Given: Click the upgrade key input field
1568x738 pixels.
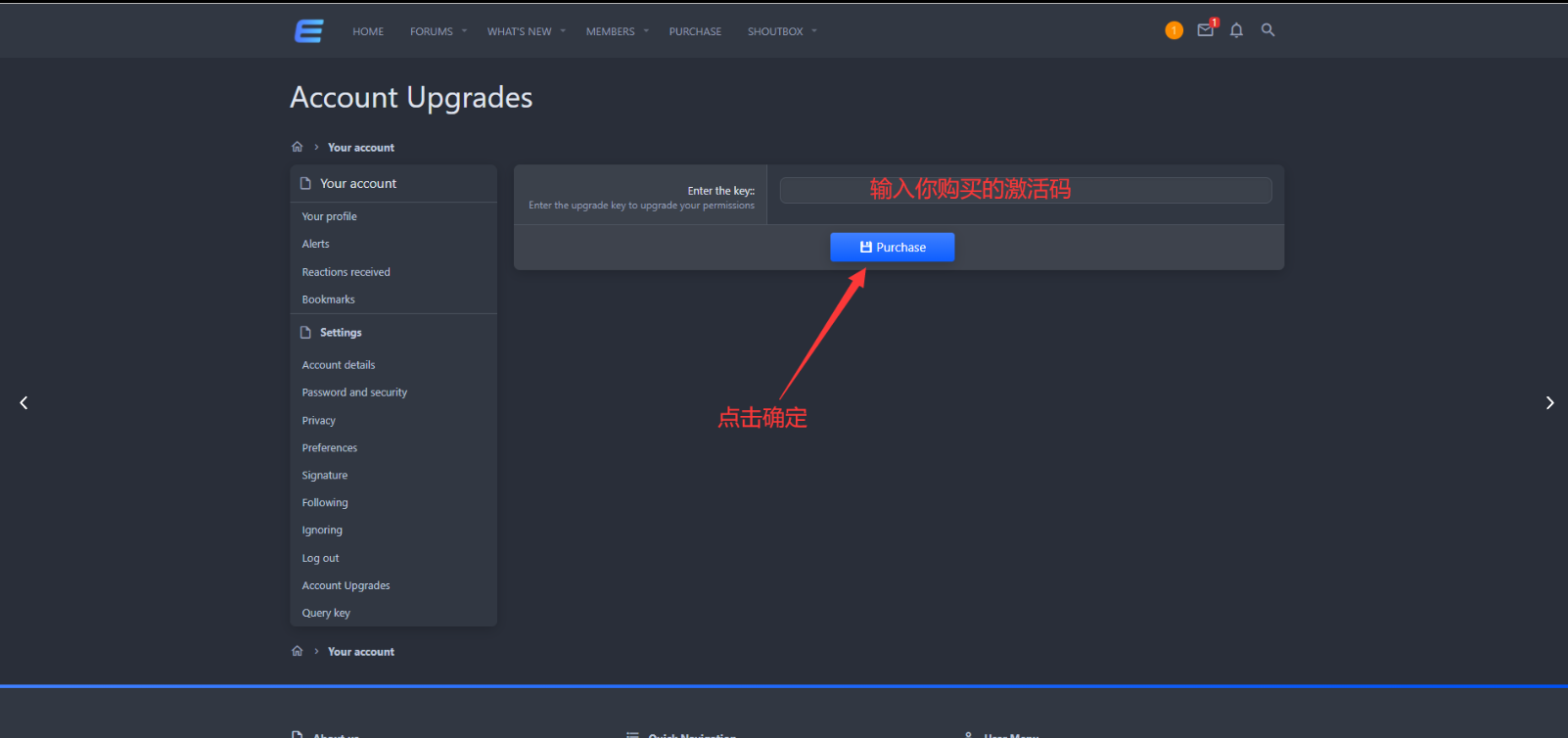Looking at the screenshot, I should click(1025, 190).
